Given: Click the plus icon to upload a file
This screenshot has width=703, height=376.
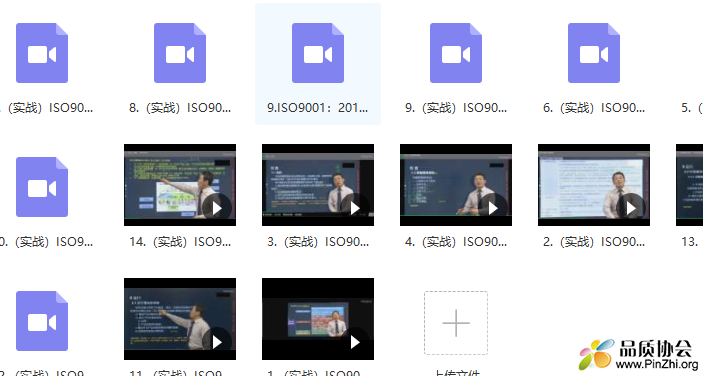Looking at the screenshot, I should pyautogui.click(x=456, y=323).
